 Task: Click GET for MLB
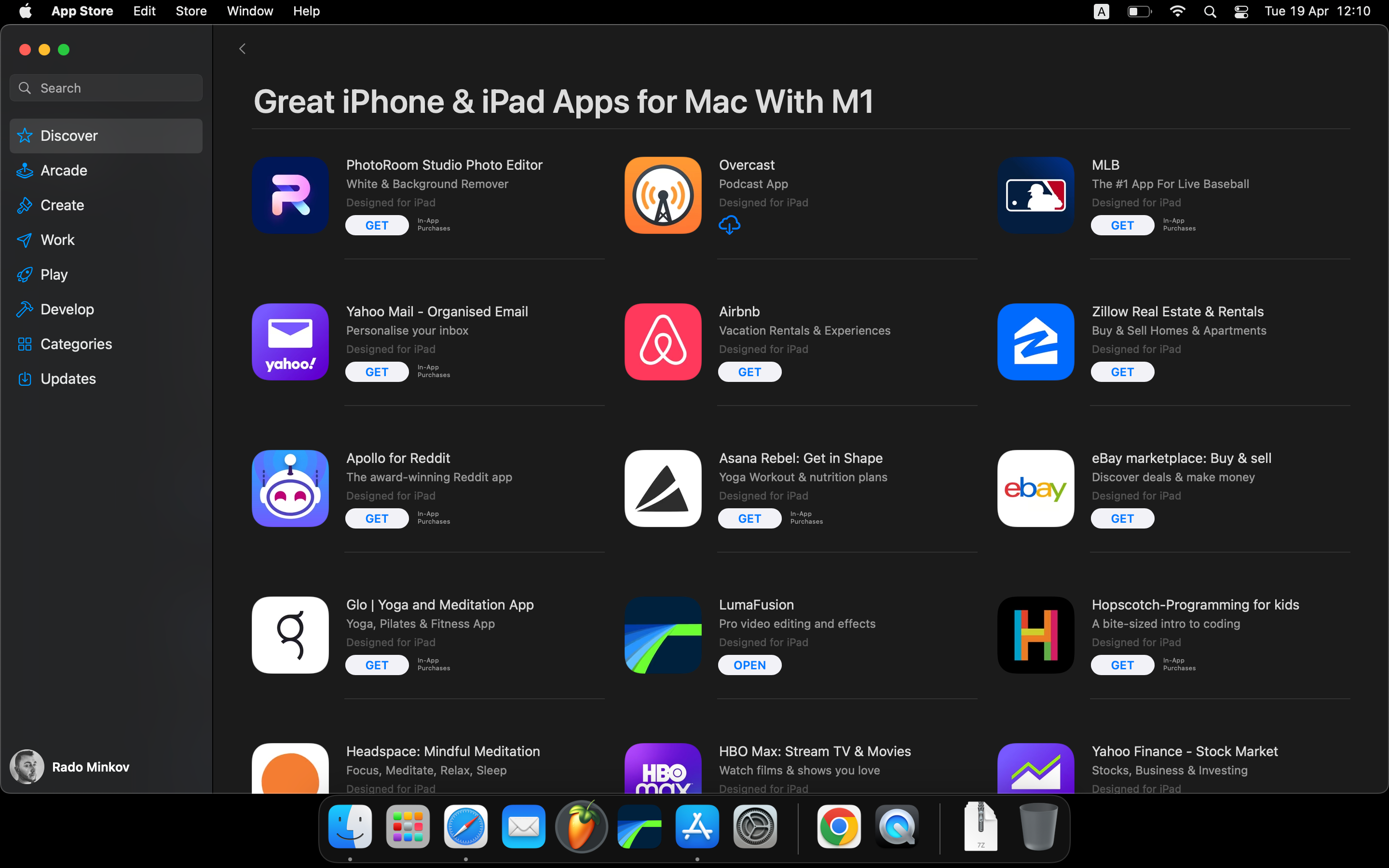point(1122,225)
